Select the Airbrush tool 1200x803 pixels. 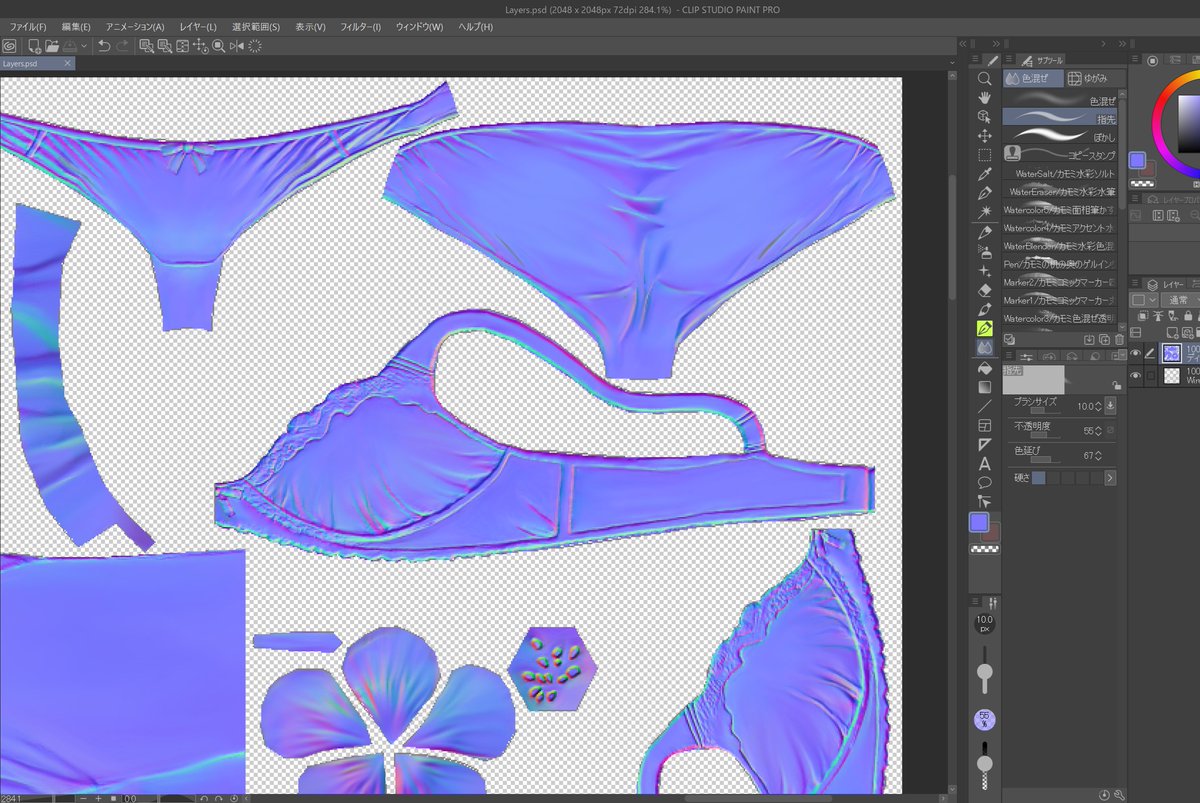pyautogui.click(x=984, y=252)
